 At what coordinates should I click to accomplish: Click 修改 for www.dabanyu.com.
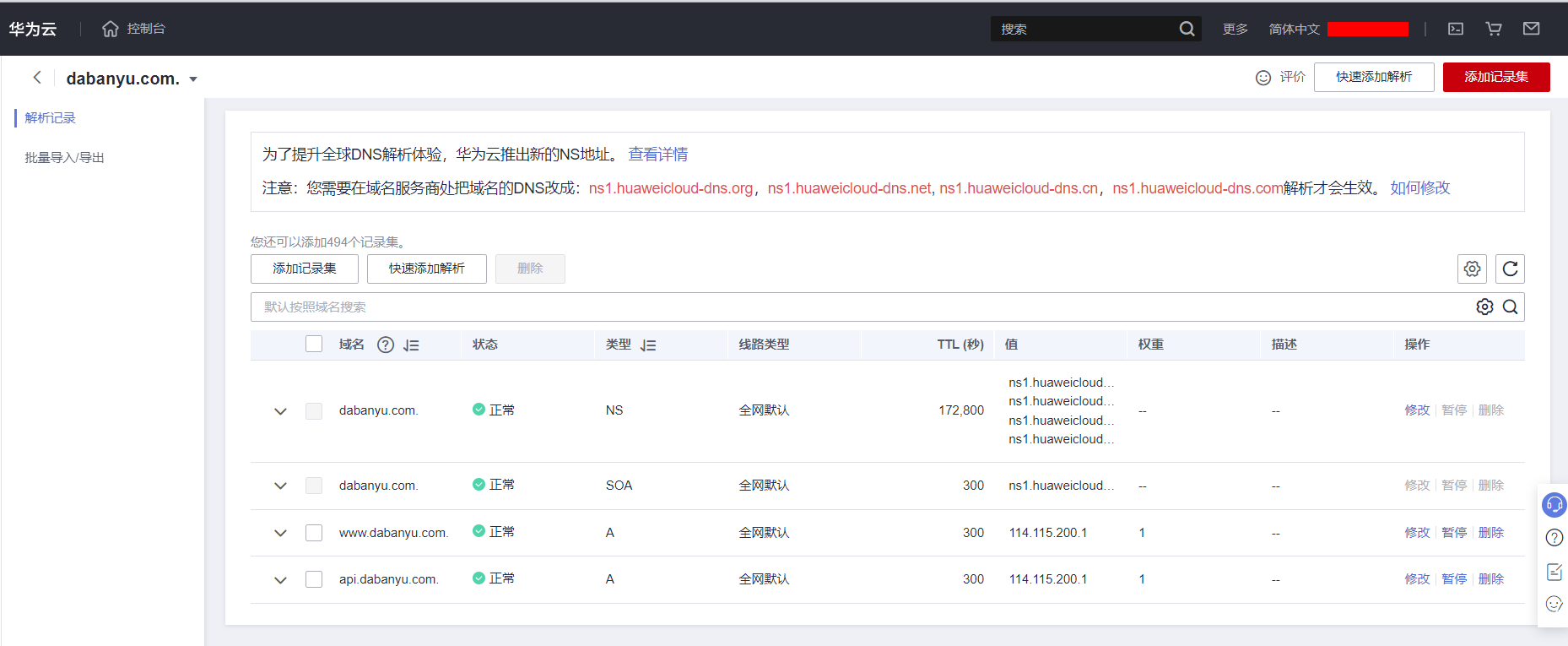point(1417,532)
